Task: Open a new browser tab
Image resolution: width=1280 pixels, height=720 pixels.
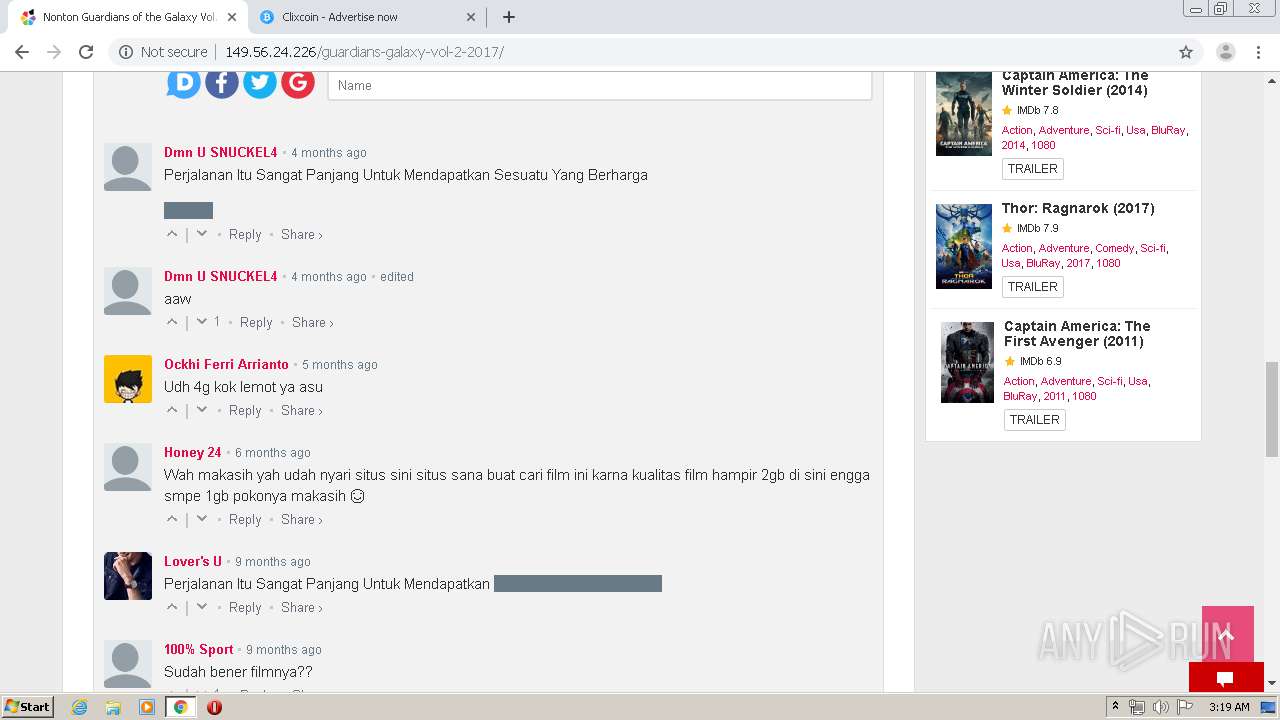Action: [508, 17]
